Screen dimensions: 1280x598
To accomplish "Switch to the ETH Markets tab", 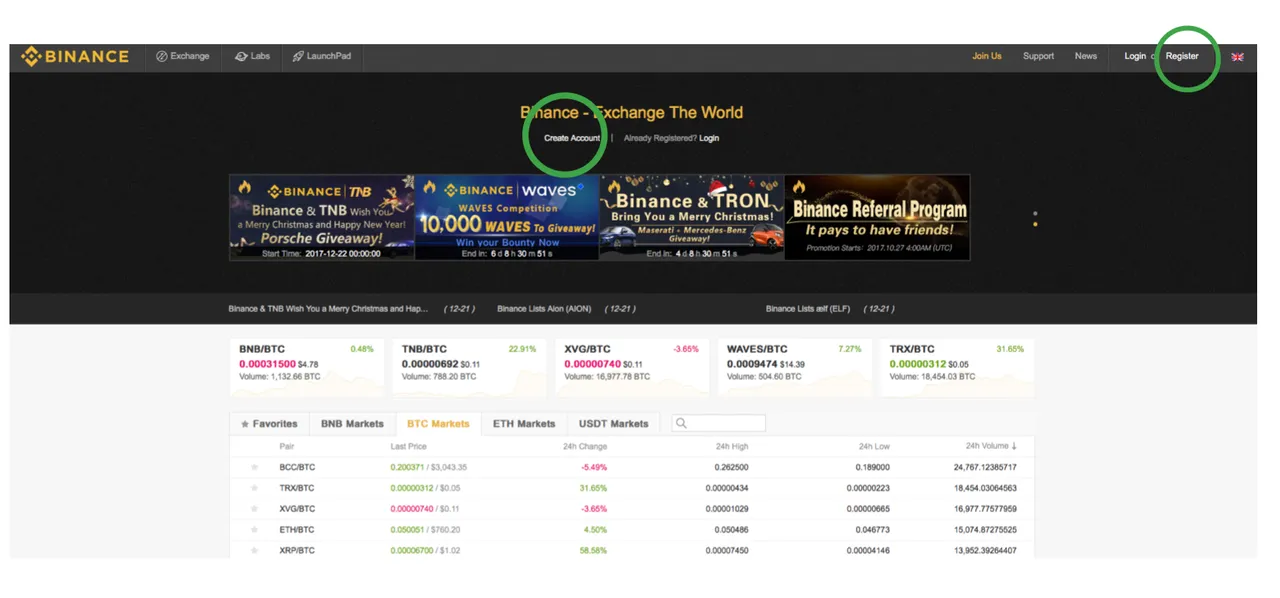I will [x=524, y=424].
